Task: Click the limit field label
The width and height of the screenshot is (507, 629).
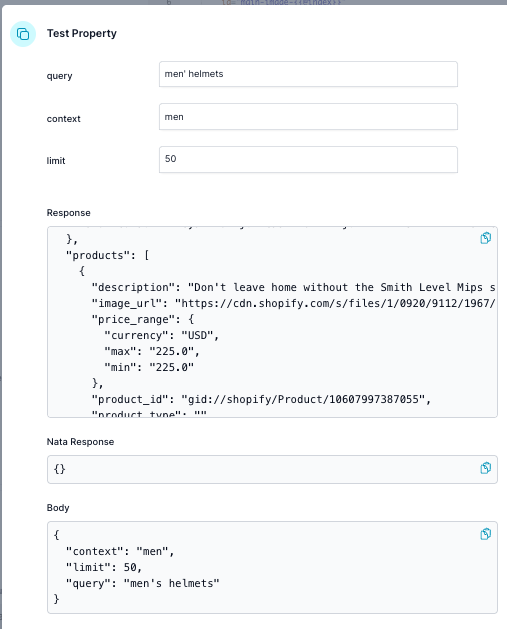Action: point(56,161)
